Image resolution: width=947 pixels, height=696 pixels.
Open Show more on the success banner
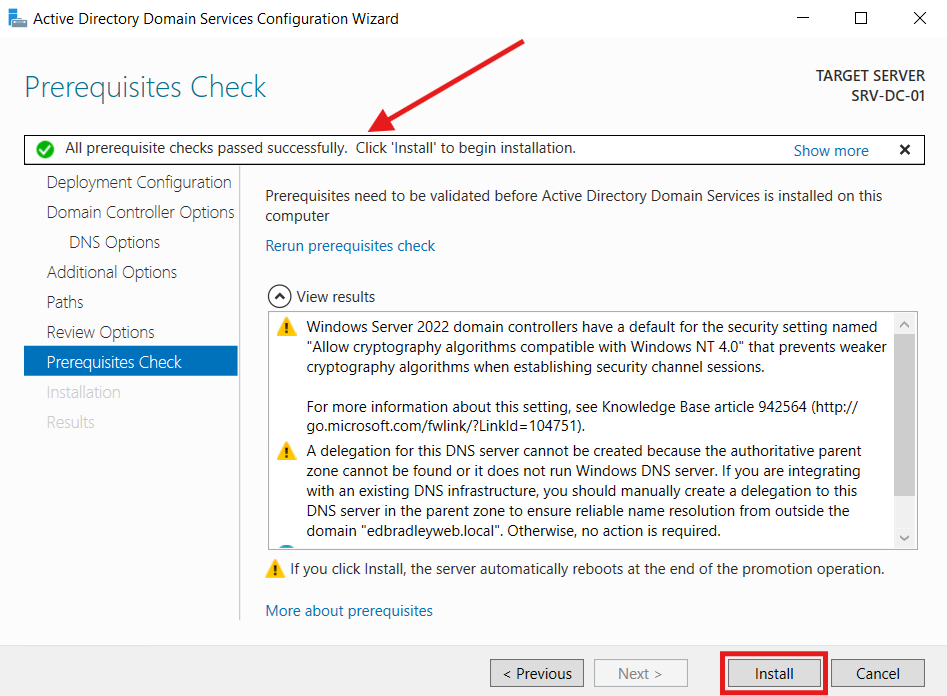[831, 150]
